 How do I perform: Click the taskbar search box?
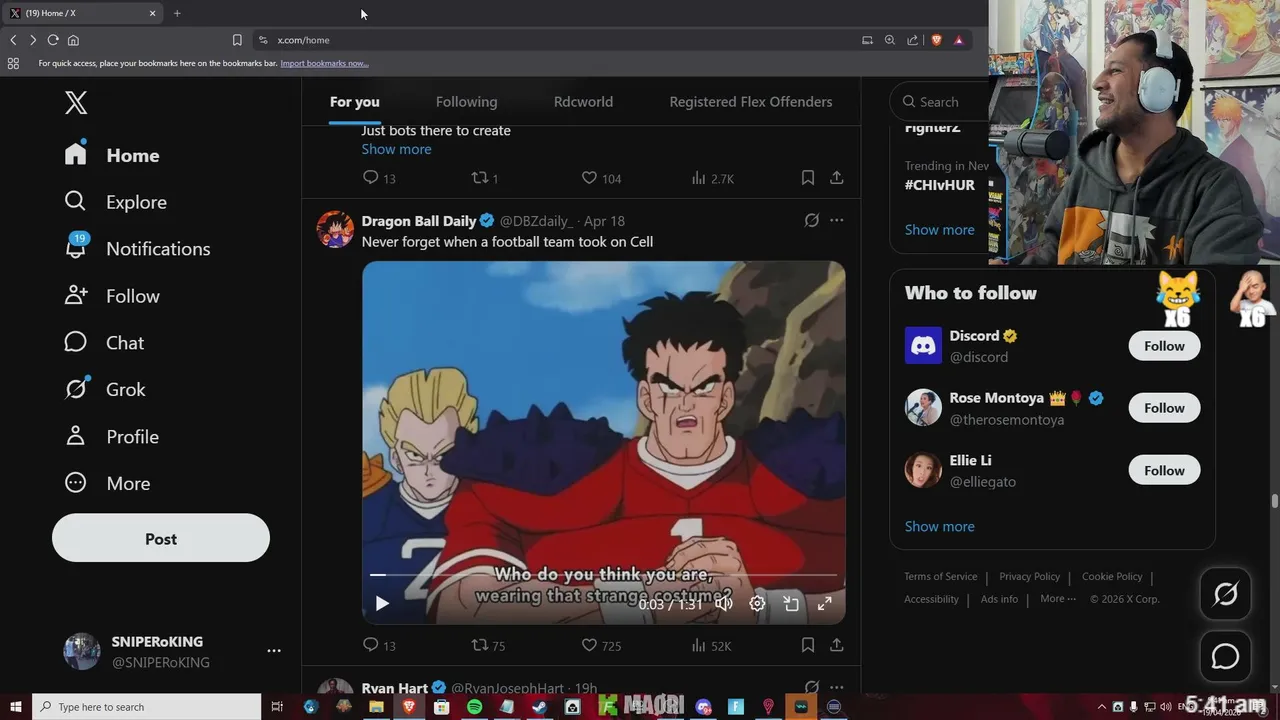point(146,707)
